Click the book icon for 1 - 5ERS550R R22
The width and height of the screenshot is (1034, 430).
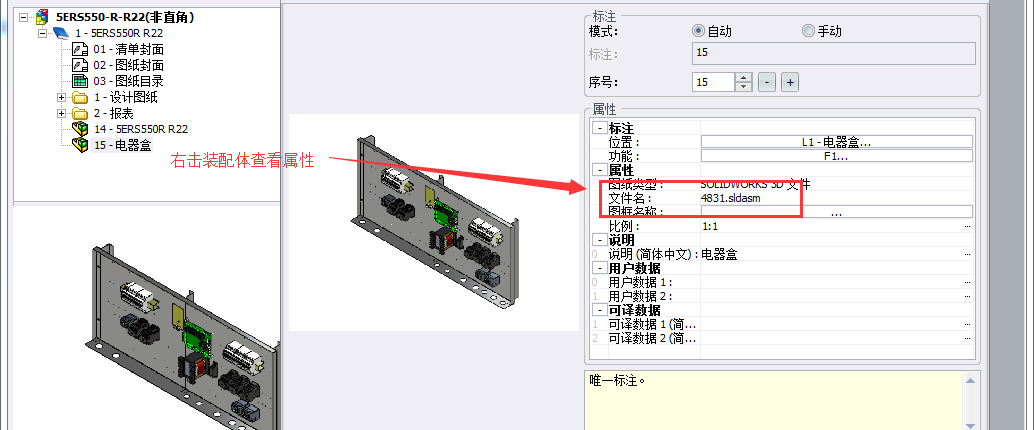point(61,33)
